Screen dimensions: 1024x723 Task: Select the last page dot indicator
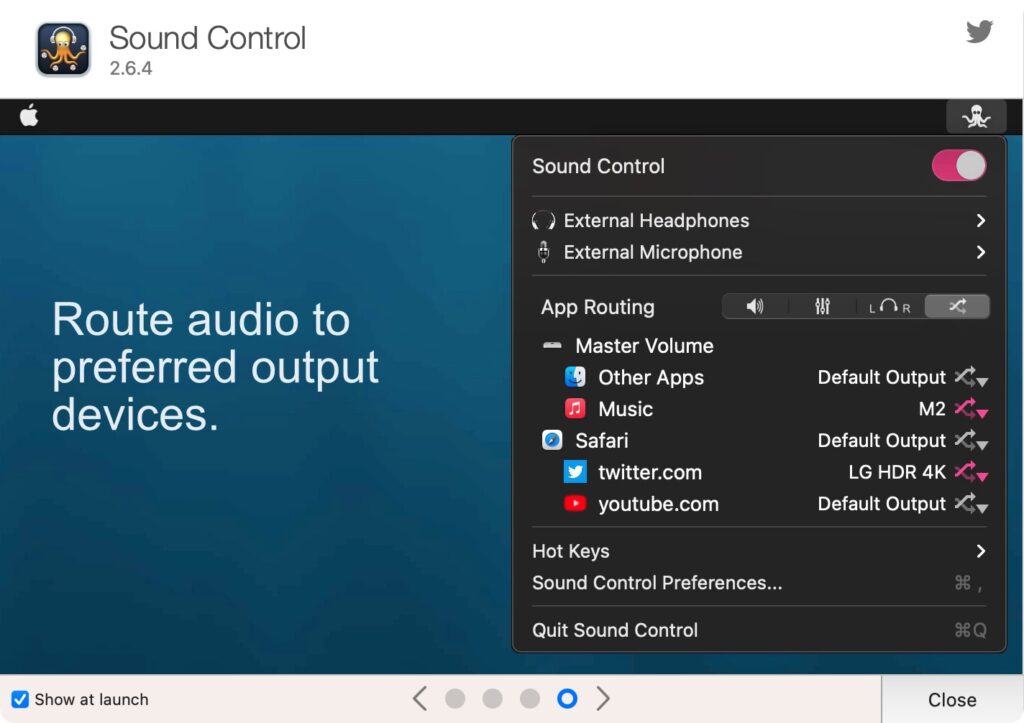pyautogui.click(x=567, y=699)
